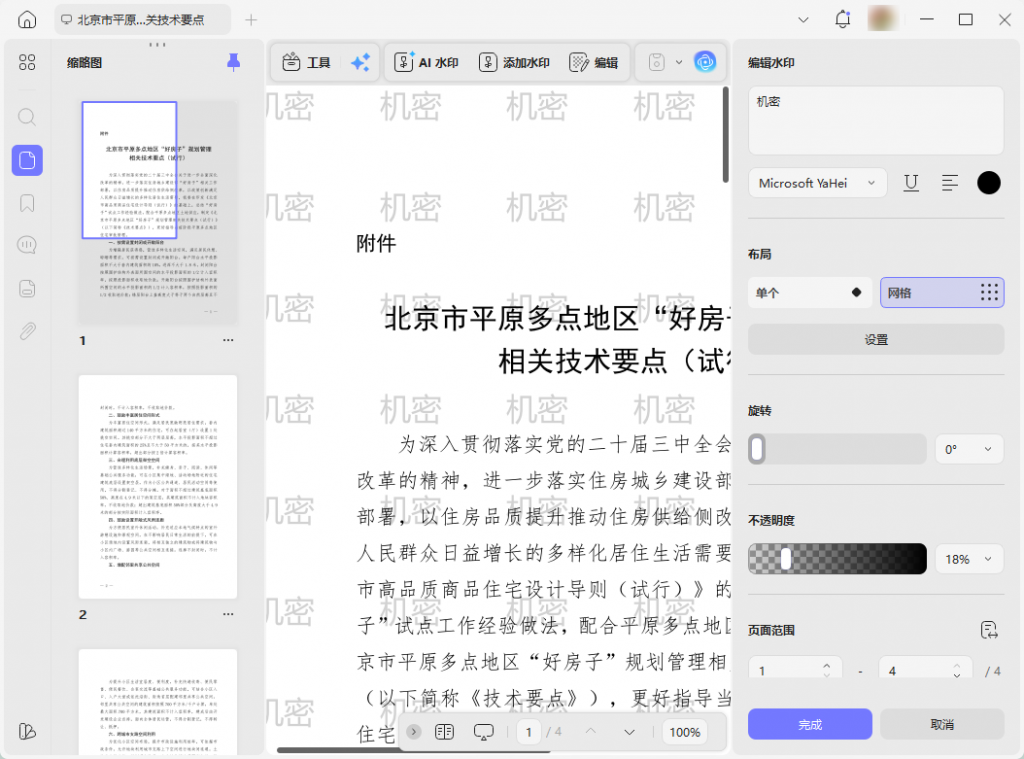
Task: Open the Add Watermark tab
Action: [x=514, y=62]
